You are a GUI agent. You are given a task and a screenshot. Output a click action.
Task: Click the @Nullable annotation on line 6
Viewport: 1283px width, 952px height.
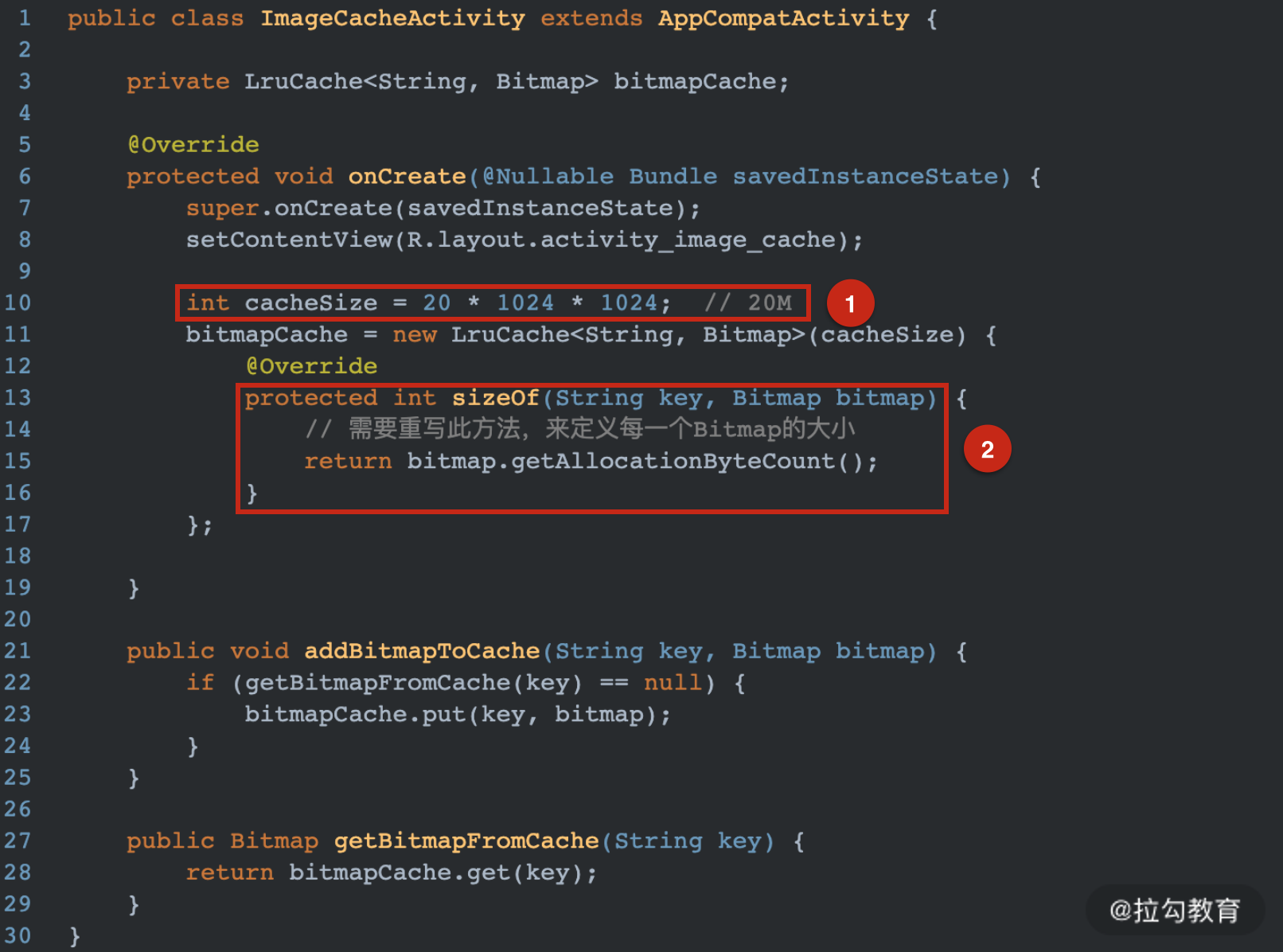(x=548, y=177)
